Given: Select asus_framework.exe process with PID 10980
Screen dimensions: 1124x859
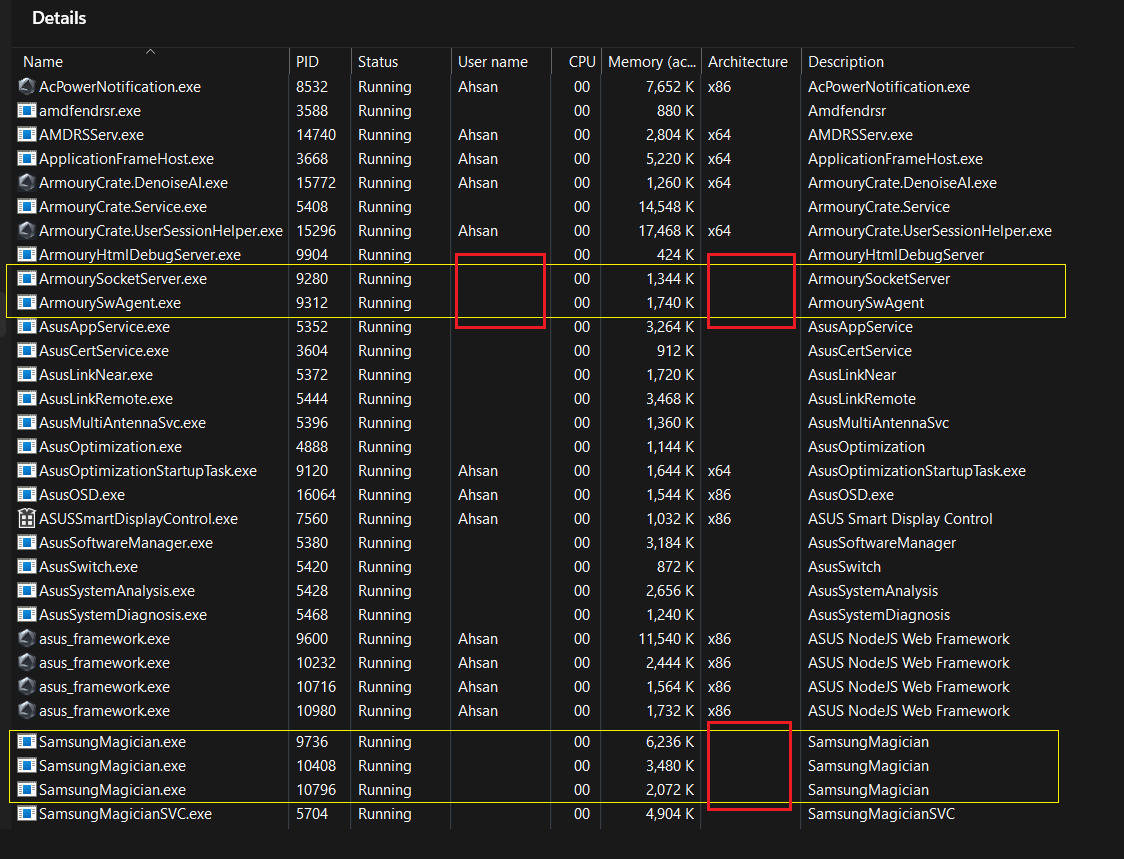Looking at the screenshot, I should click(x=105, y=711).
